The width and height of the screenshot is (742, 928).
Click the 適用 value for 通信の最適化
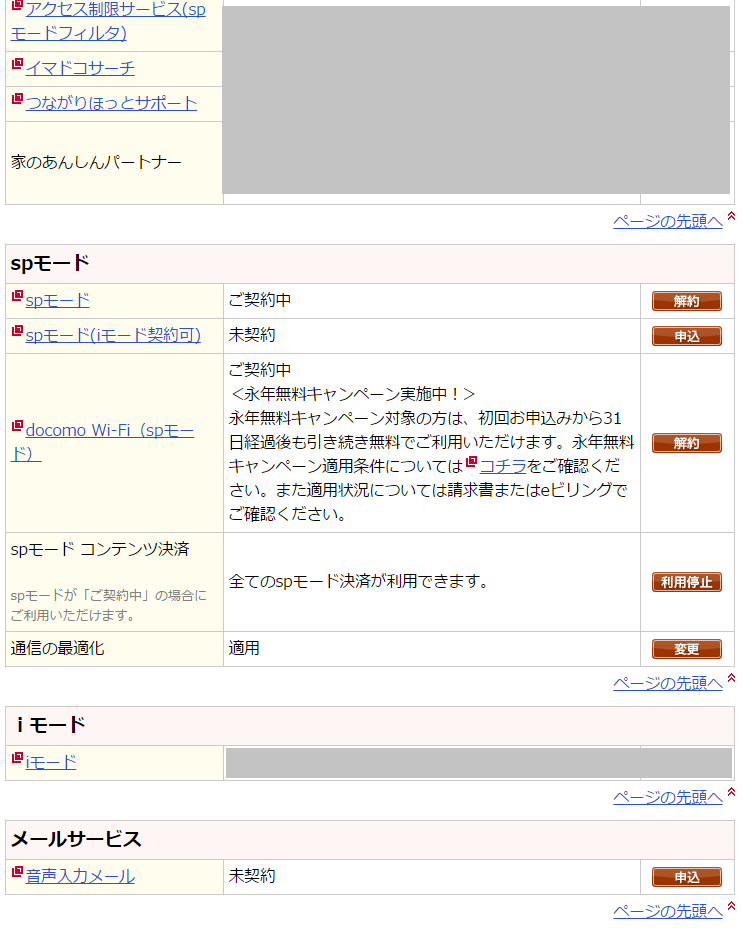244,648
